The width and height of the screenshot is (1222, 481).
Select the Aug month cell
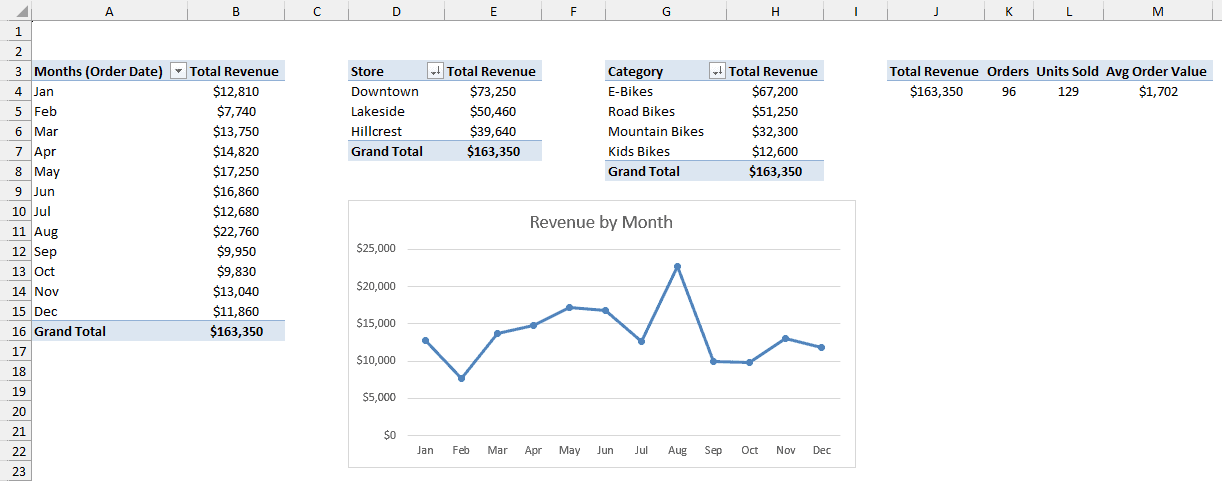tap(109, 231)
